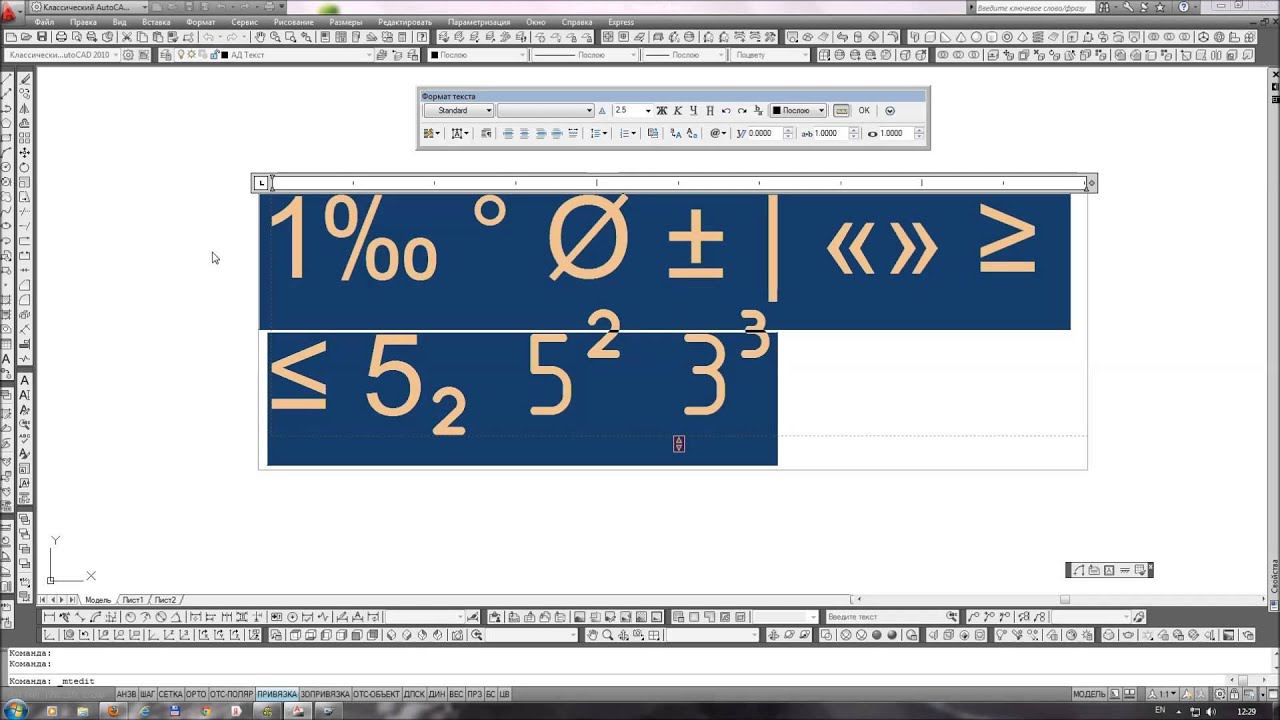This screenshot has height=720, width=1280.
Task: Toggle ОРТО ortho mode
Action: coord(196,694)
